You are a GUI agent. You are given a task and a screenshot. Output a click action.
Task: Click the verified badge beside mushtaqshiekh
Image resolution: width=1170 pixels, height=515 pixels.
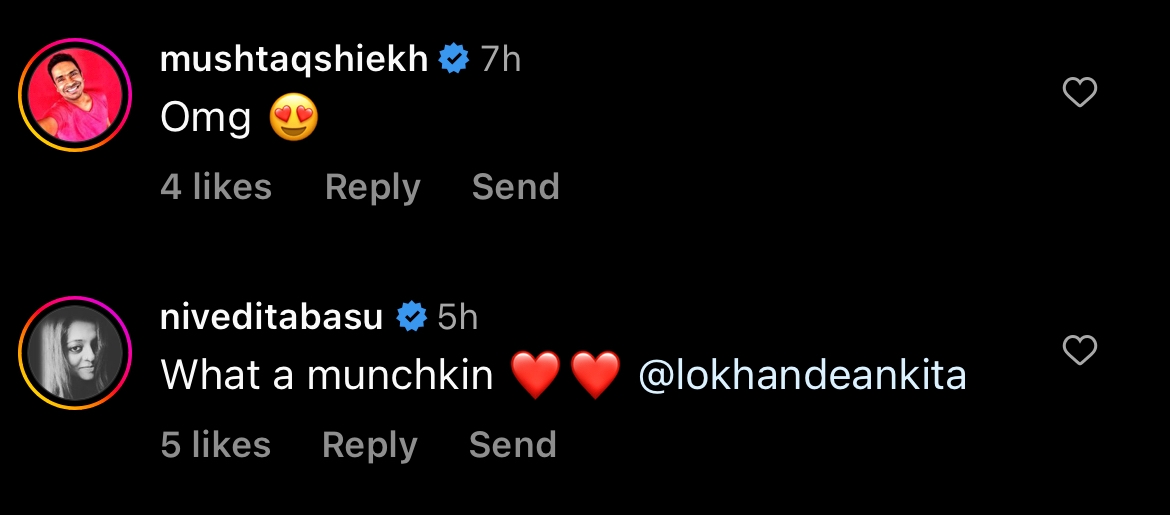click(x=454, y=60)
